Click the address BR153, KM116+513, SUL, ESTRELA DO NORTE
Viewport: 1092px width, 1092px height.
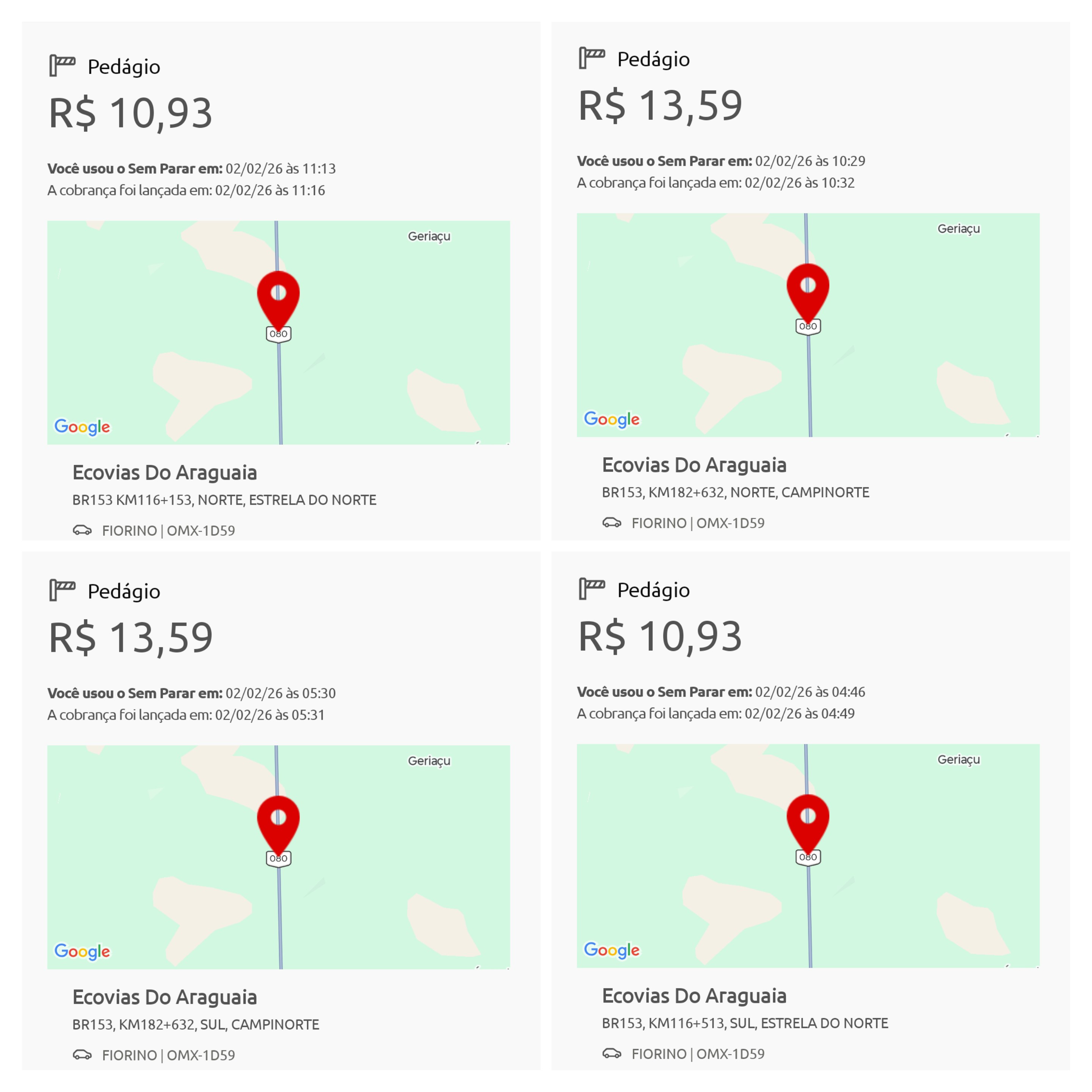tap(745, 1023)
